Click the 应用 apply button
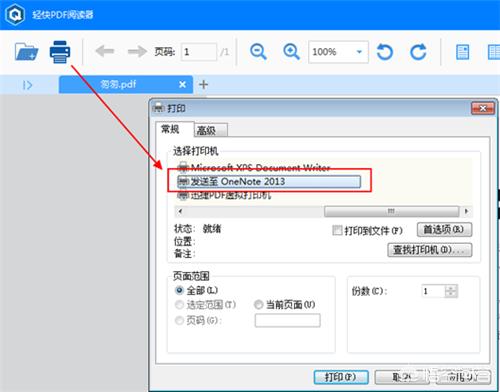Screen dimensions: 500x392 pyautogui.click(x=463, y=377)
